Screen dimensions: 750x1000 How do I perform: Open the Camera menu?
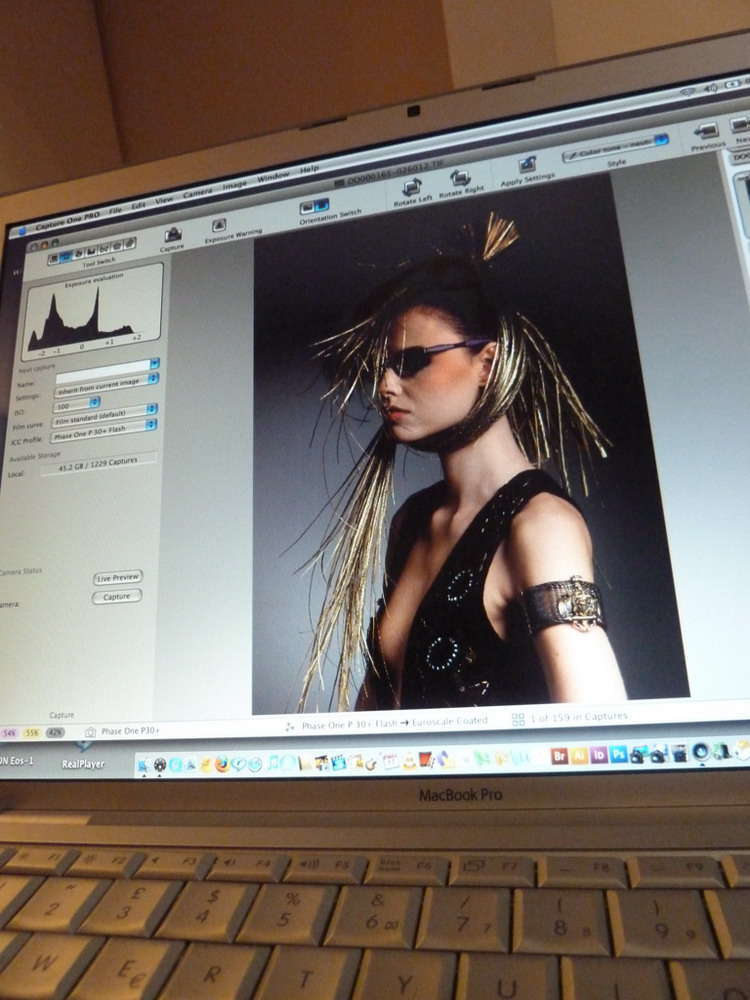click(197, 192)
